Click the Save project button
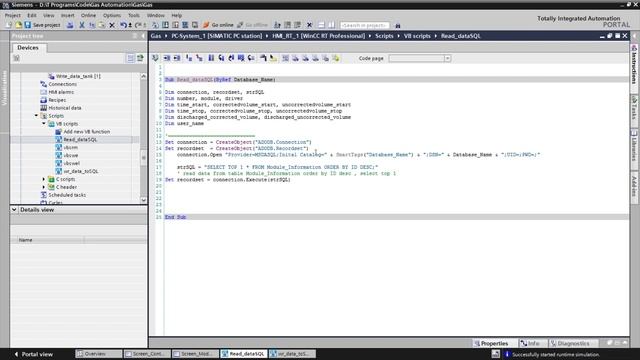 [x=42, y=25]
